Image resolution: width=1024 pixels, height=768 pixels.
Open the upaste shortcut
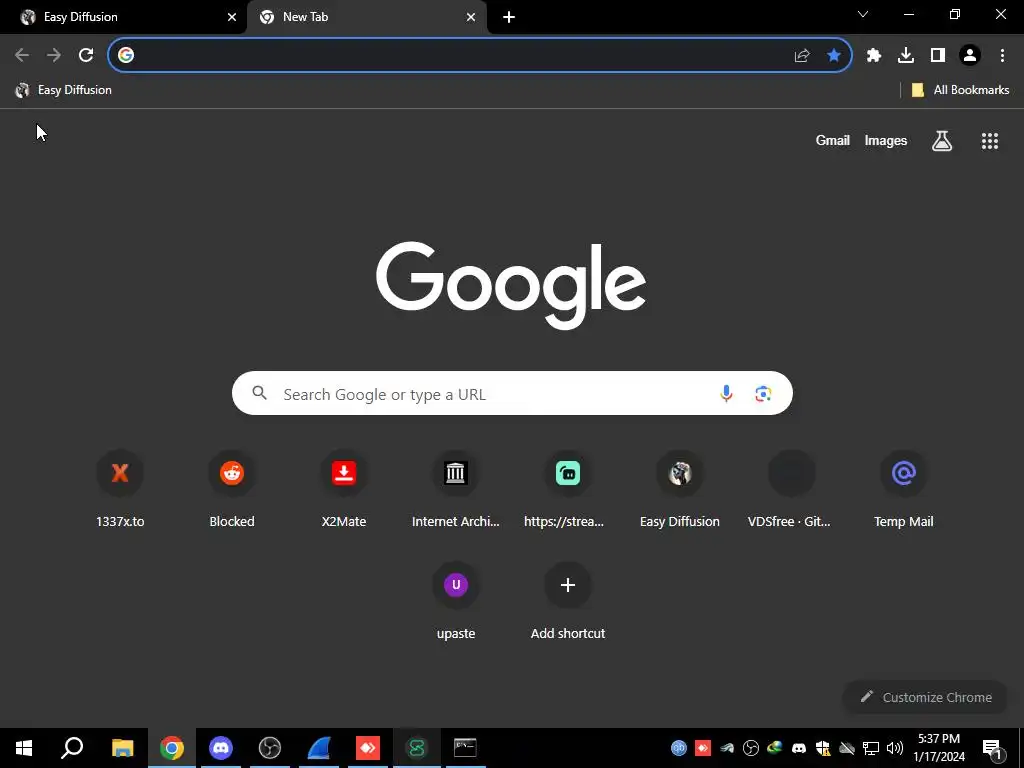pyautogui.click(x=456, y=600)
